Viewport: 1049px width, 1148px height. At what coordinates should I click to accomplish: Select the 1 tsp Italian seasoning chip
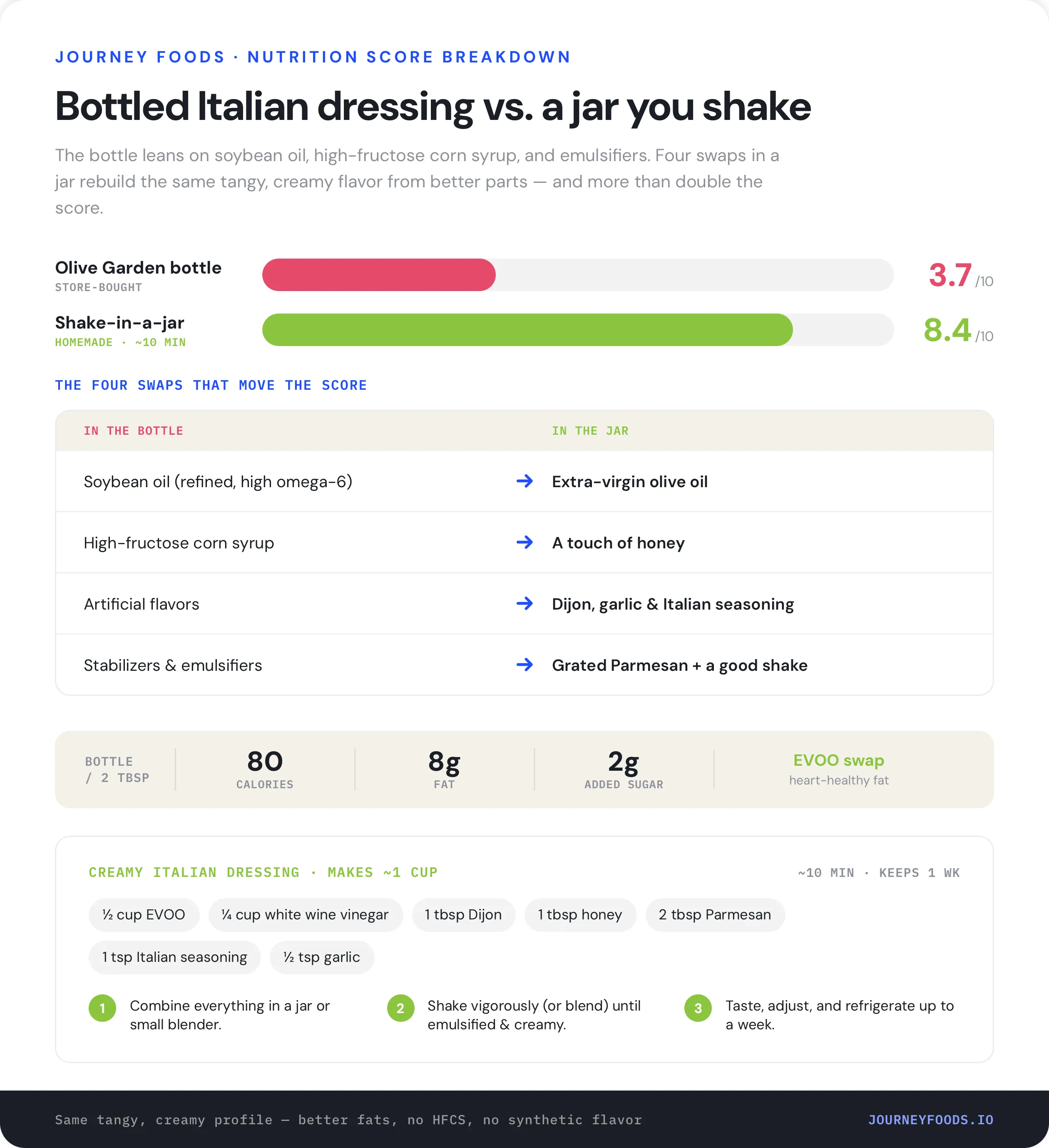(175, 957)
